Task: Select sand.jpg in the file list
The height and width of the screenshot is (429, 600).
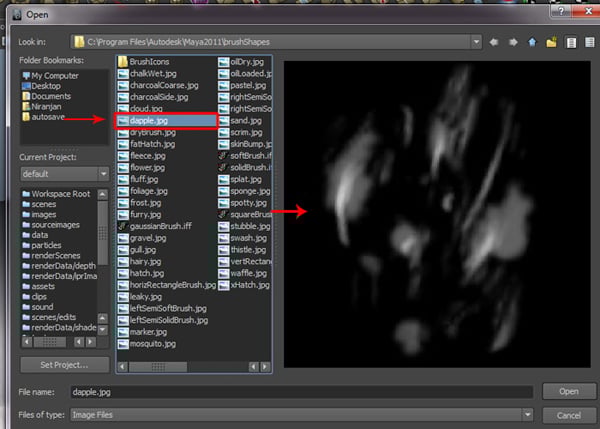Action: (240, 121)
